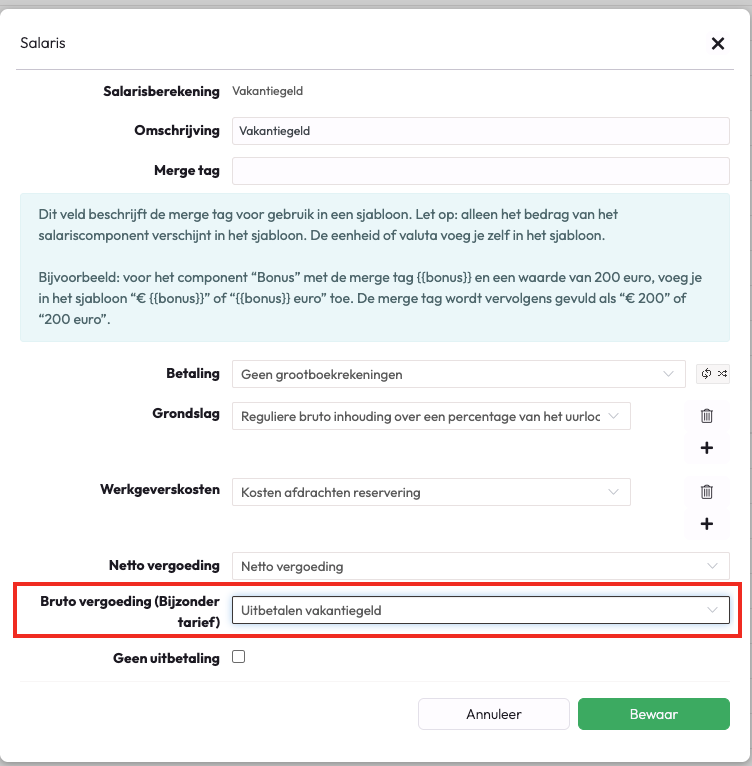
Task: Expand the Grondslag dropdown
Action: (x=431, y=416)
